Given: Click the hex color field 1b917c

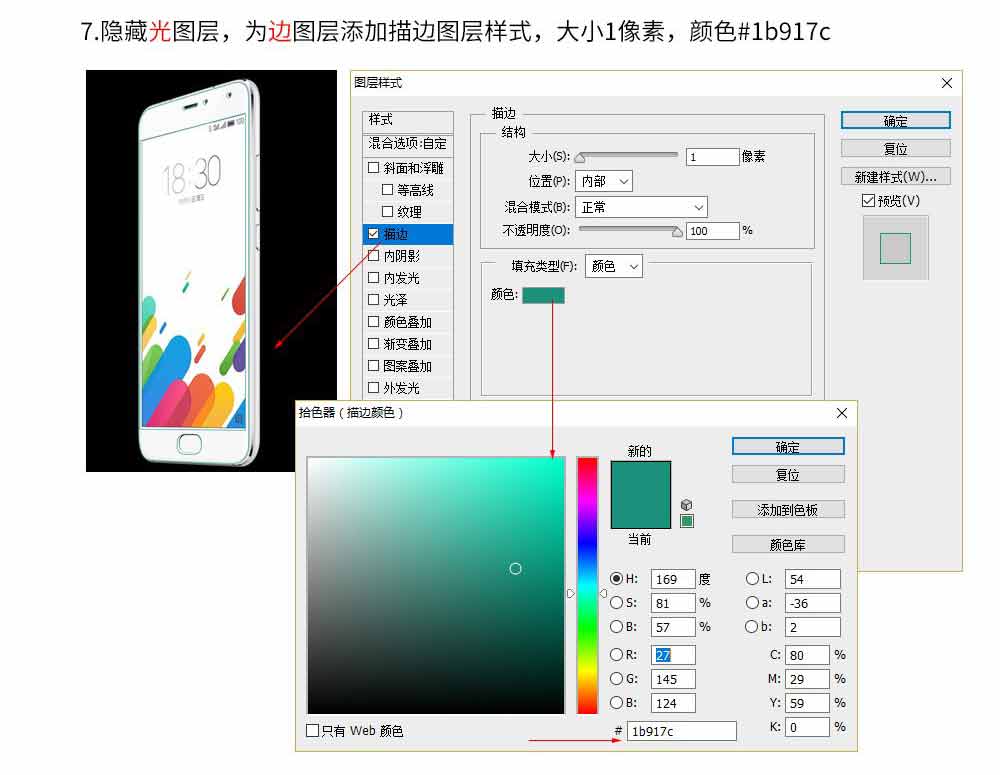Looking at the screenshot, I should (x=682, y=731).
